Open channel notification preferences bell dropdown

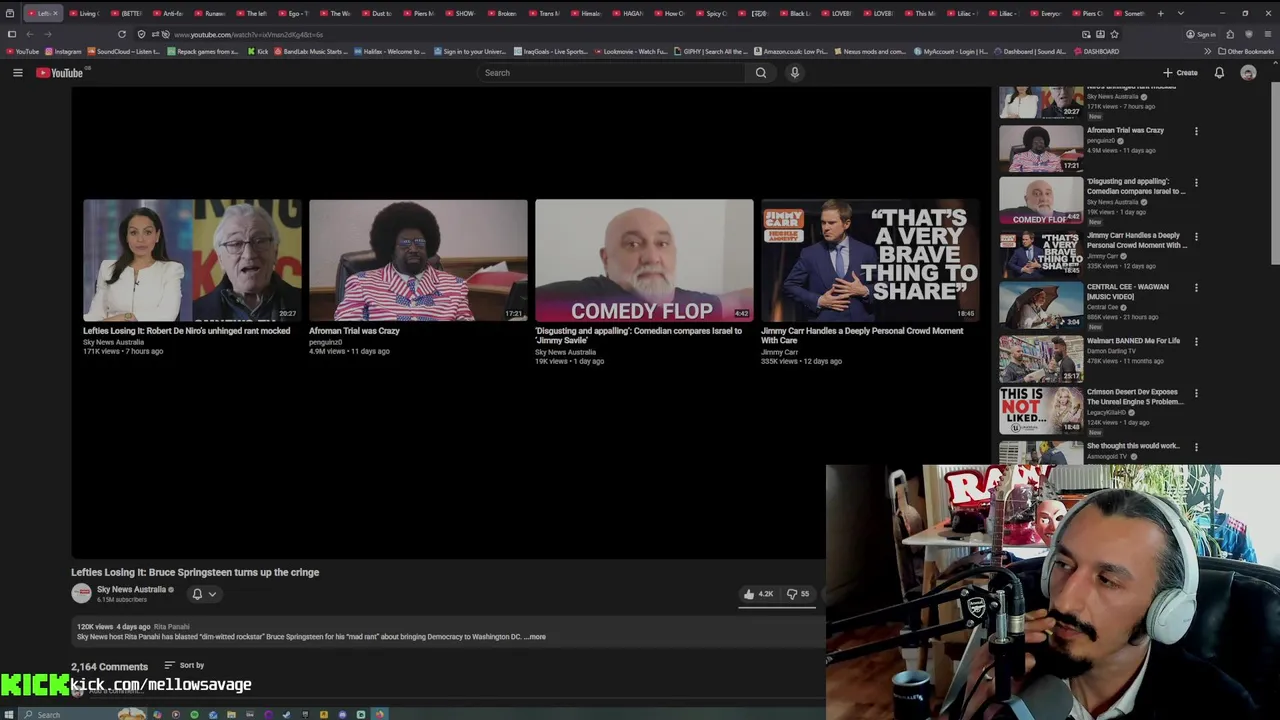tap(203, 594)
